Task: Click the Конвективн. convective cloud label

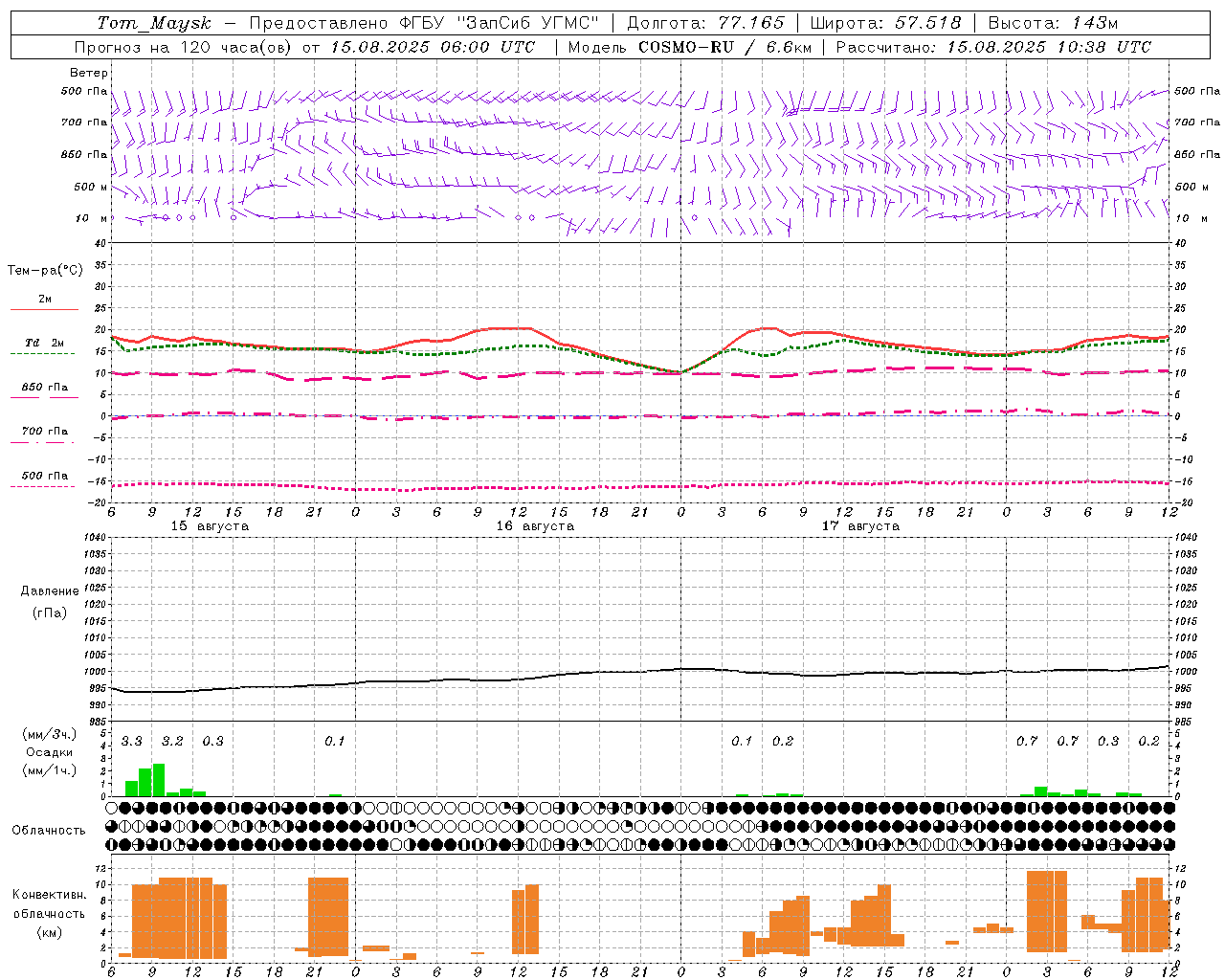Action: (49, 895)
